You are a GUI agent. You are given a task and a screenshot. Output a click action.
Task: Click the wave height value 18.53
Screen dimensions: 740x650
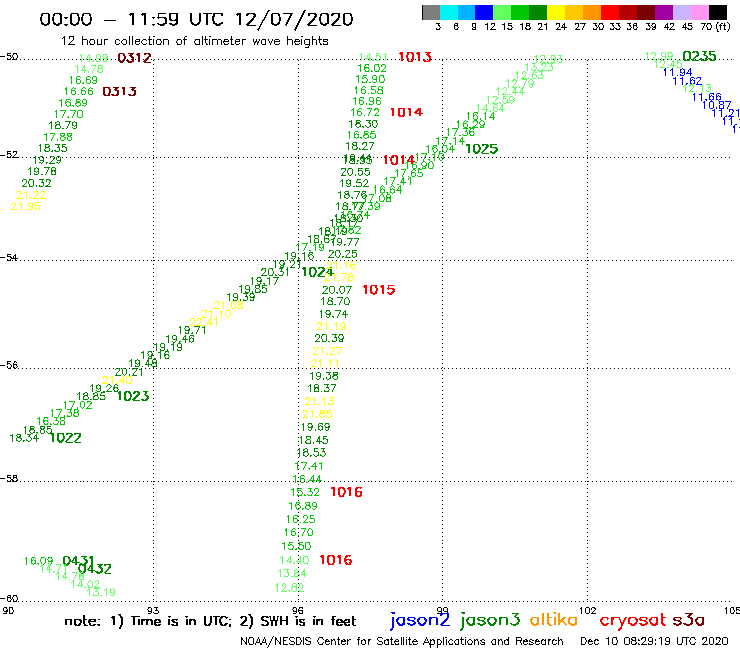[x=311, y=453]
